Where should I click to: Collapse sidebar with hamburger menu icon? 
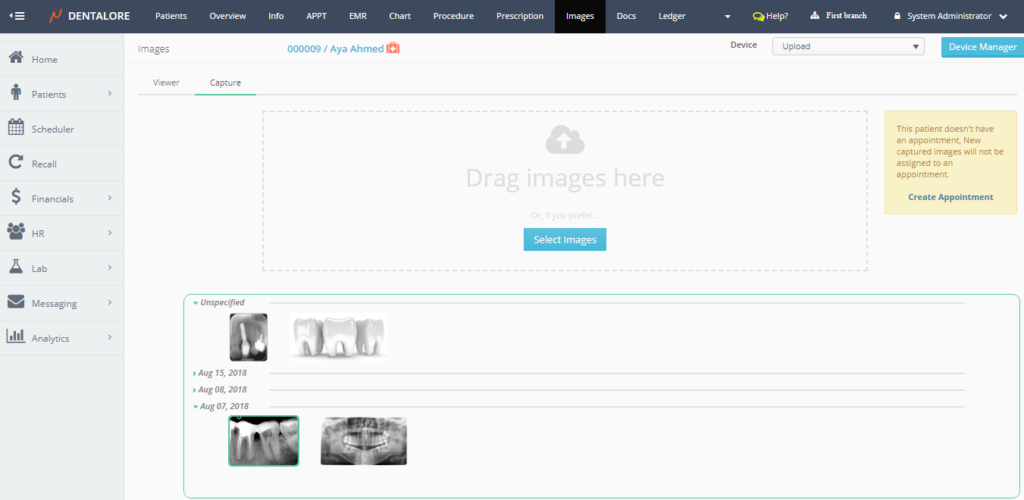tap(17, 16)
